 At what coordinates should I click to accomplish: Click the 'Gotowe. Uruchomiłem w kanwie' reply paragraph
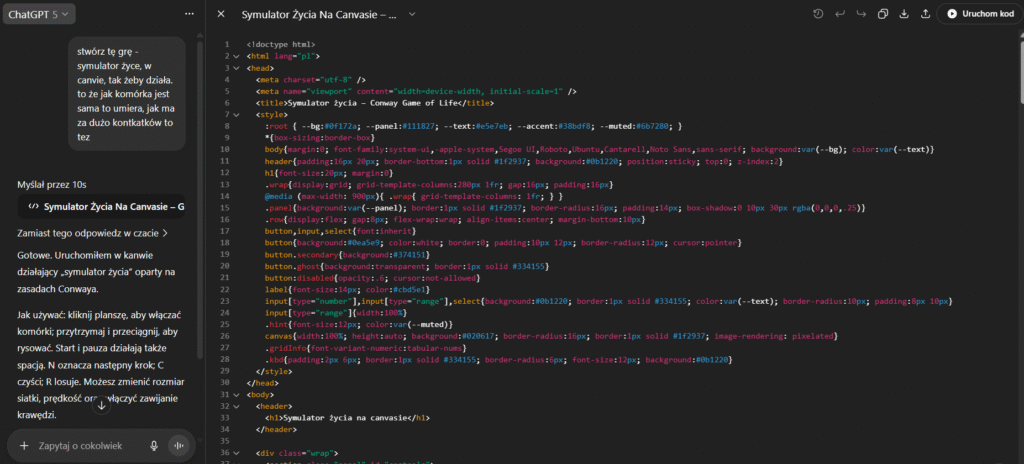coord(98,272)
